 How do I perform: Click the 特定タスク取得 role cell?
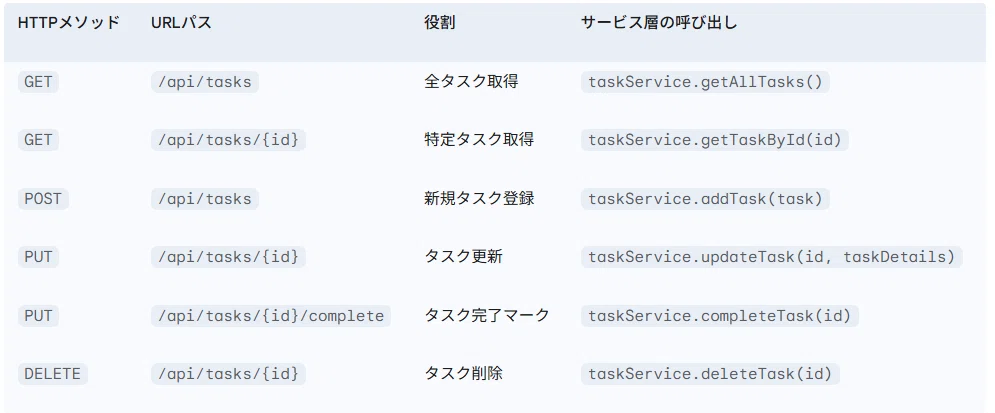pos(478,140)
